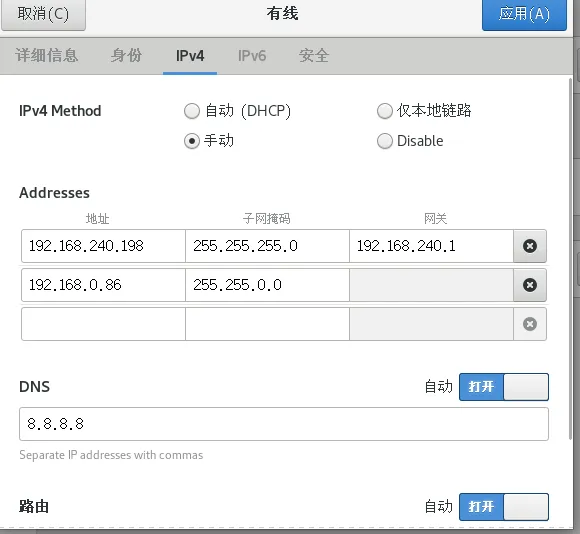The height and width of the screenshot is (534, 580).
Task: Click the 应用(A) apply button
Action: tap(524, 14)
